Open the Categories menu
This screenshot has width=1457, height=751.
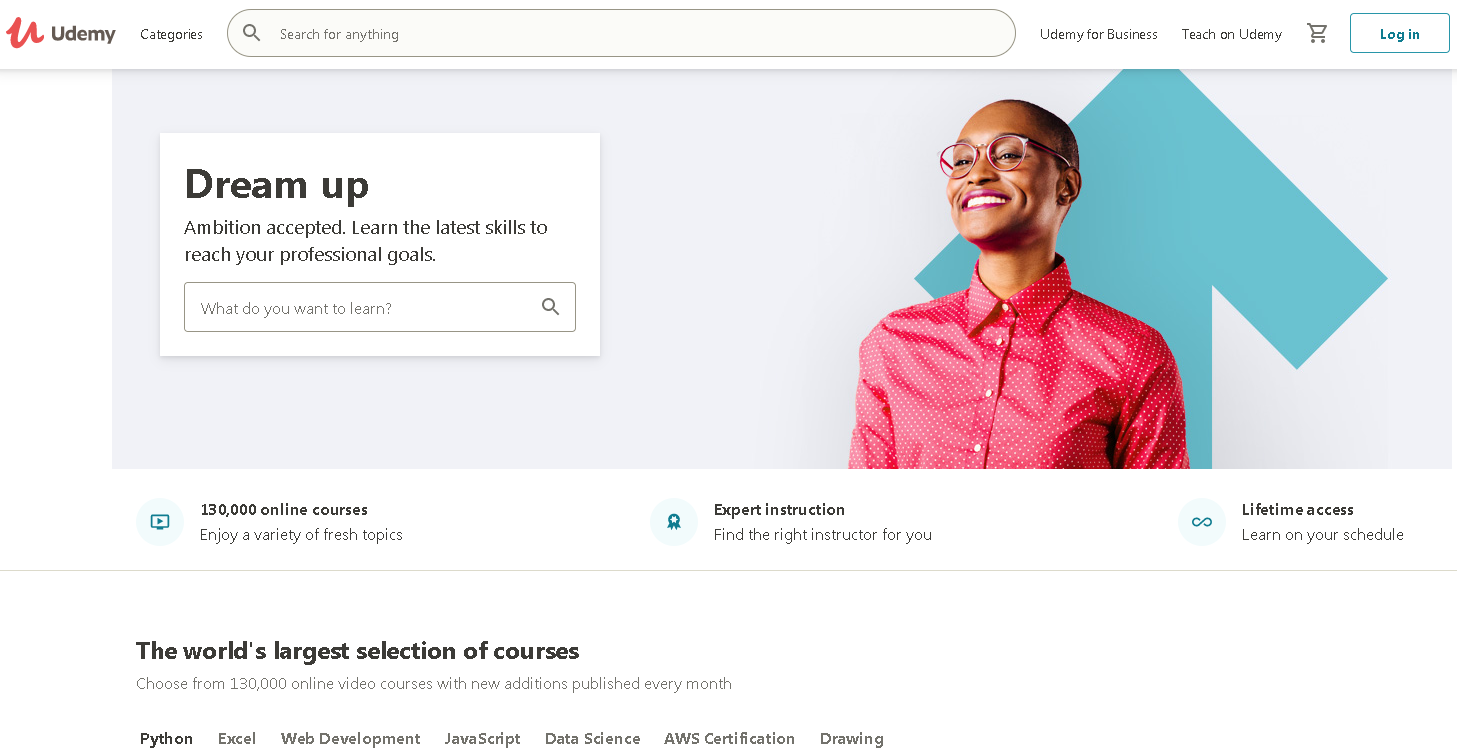(x=170, y=33)
